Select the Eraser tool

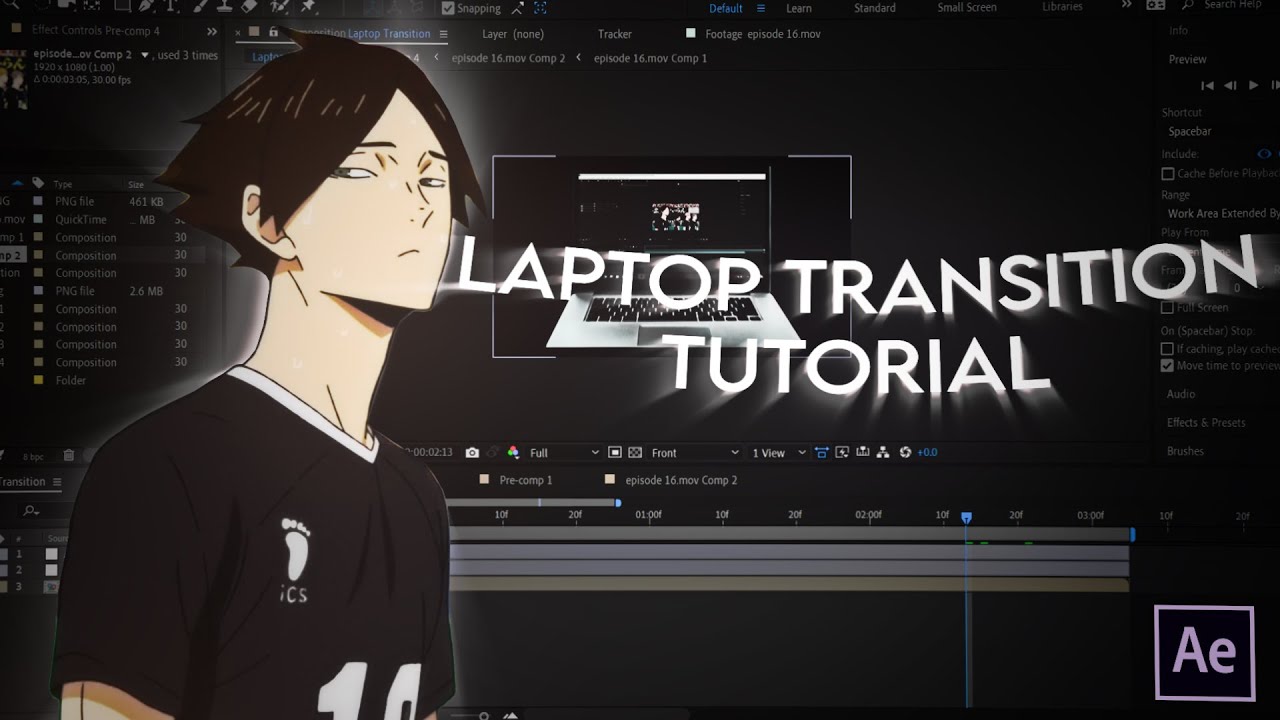click(250, 6)
